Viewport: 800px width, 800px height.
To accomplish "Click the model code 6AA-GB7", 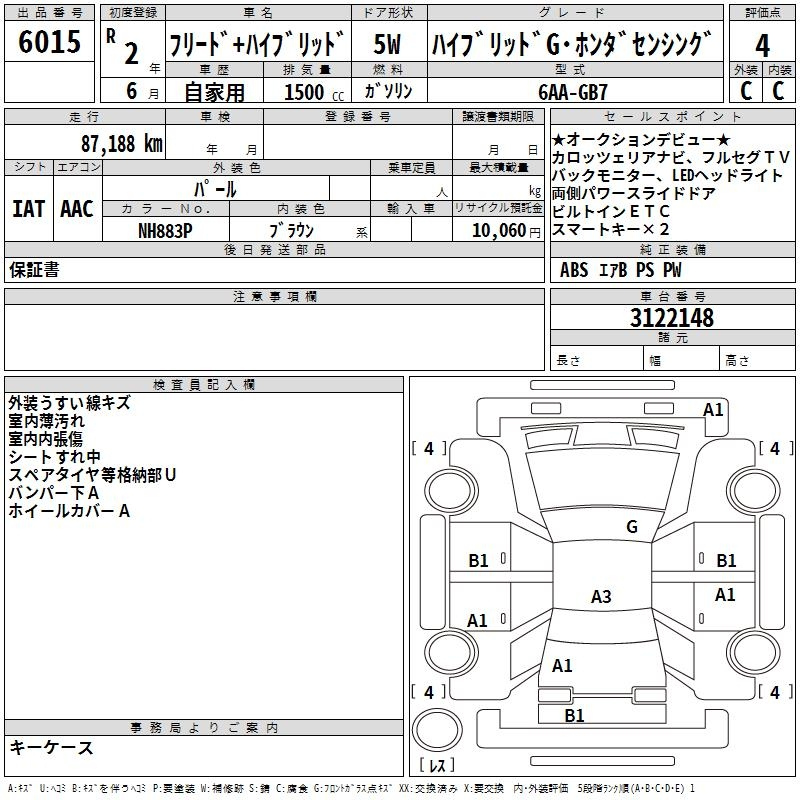I will pos(573,92).
